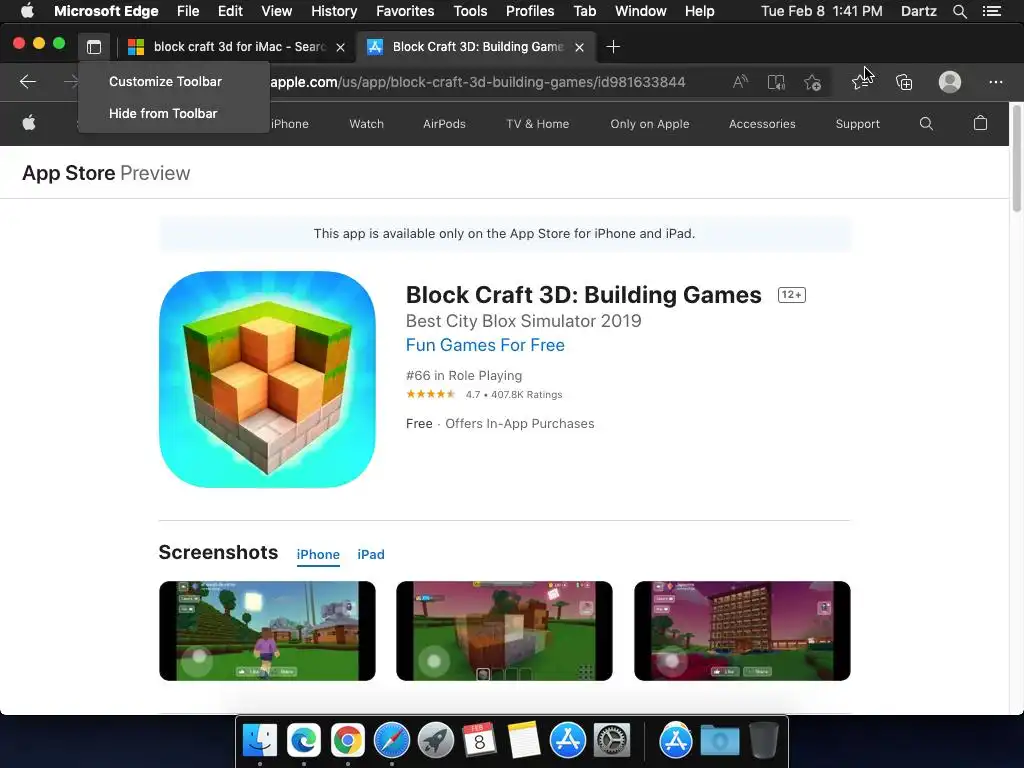This screenshot has width=1024, height=768.
Task: Open the TV & Home navigation link
Action: click(x=537, y=124)
